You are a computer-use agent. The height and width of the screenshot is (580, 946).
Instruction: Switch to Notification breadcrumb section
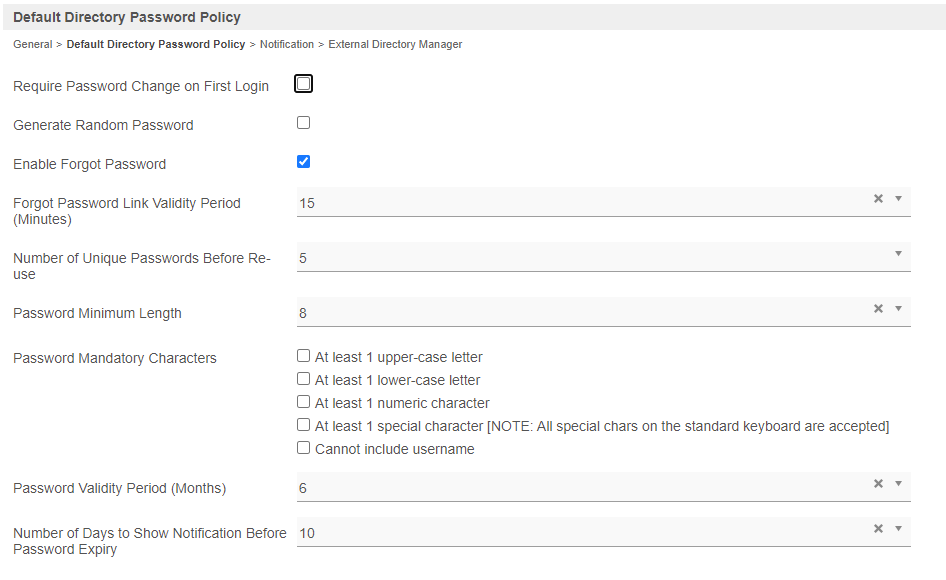coord(286,45)
